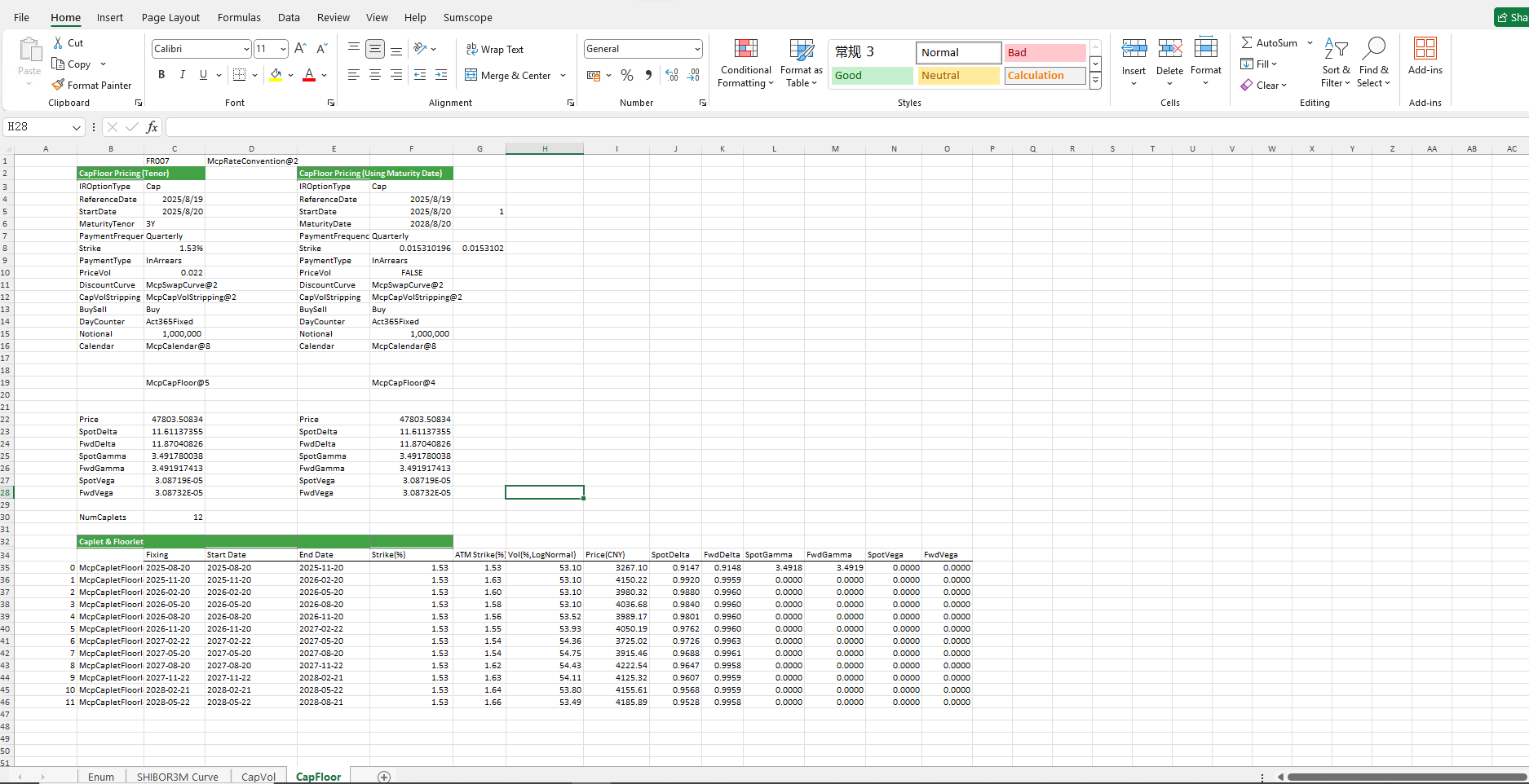The image size is (1529, 784).
Task: Click the Cut scissors icon
Action: point(58,42)
